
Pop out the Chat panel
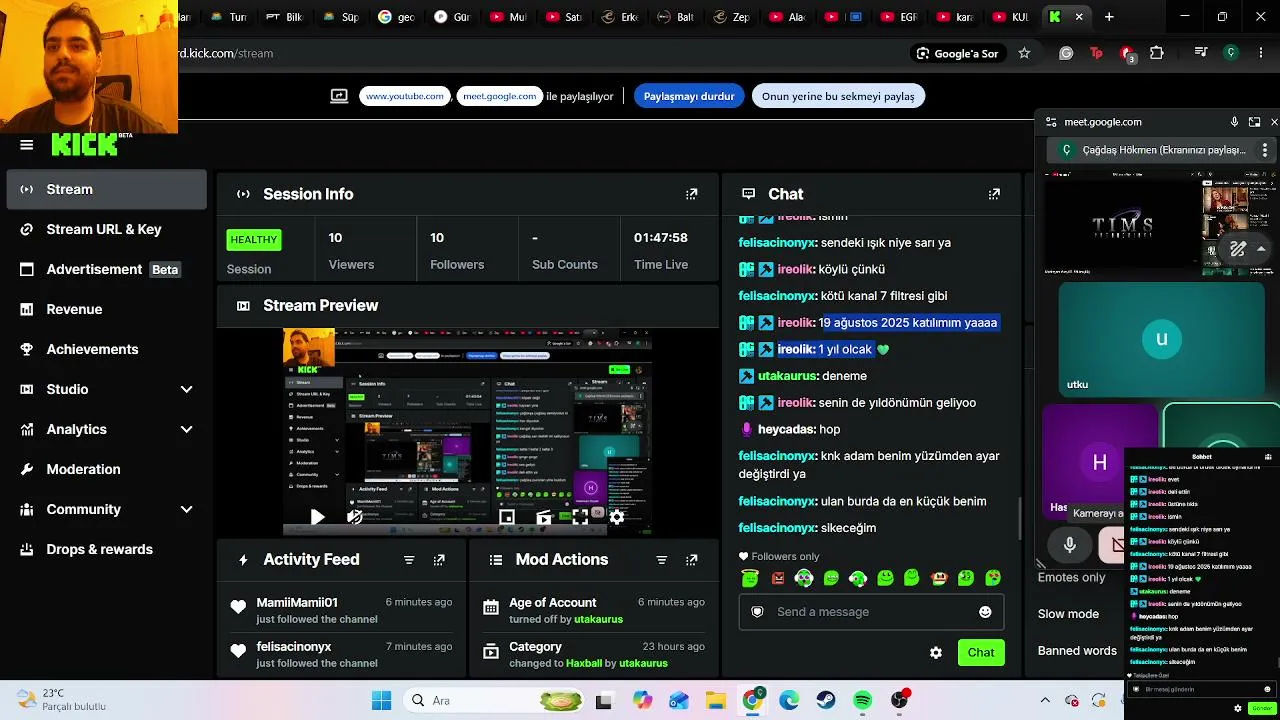(994, 194)
